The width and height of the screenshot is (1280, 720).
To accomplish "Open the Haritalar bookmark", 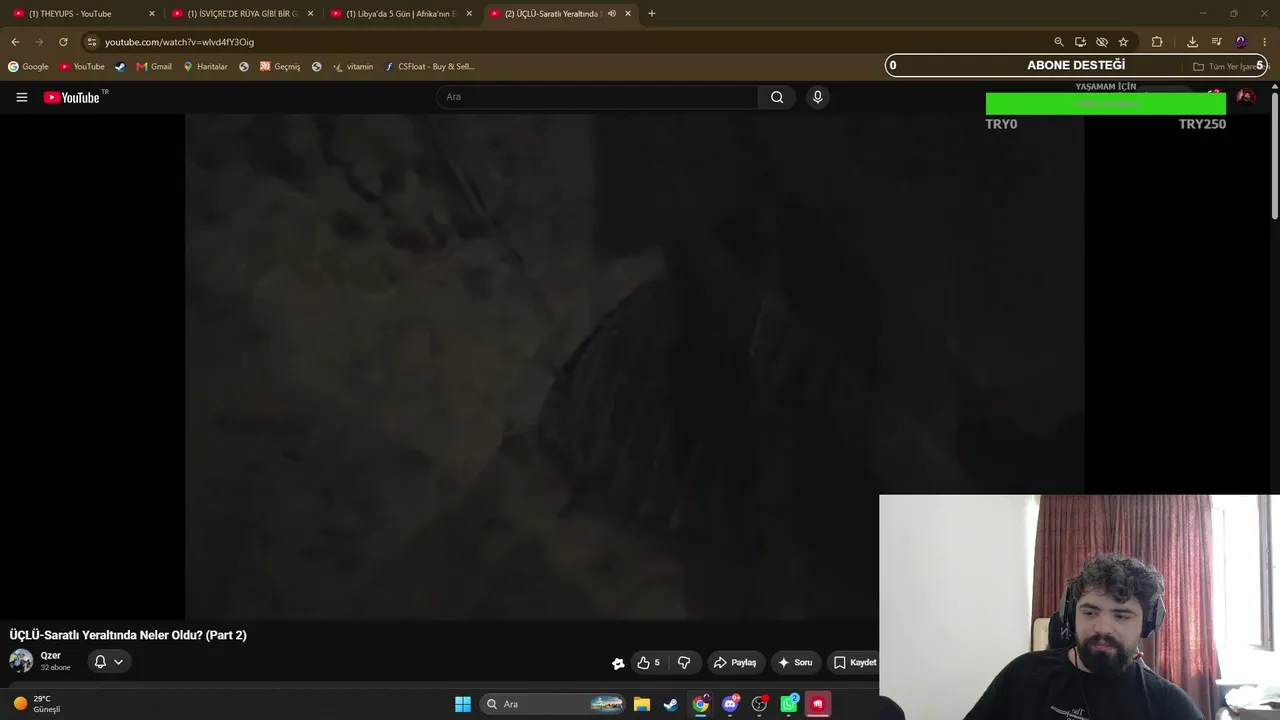I will [x=205, y=67].
